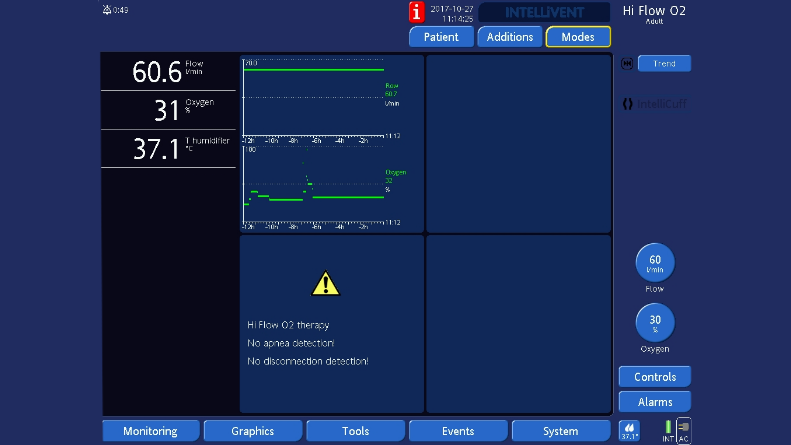This screenshot has width=791, height=445.
Task: Open the Controls window
Action: 655,377
